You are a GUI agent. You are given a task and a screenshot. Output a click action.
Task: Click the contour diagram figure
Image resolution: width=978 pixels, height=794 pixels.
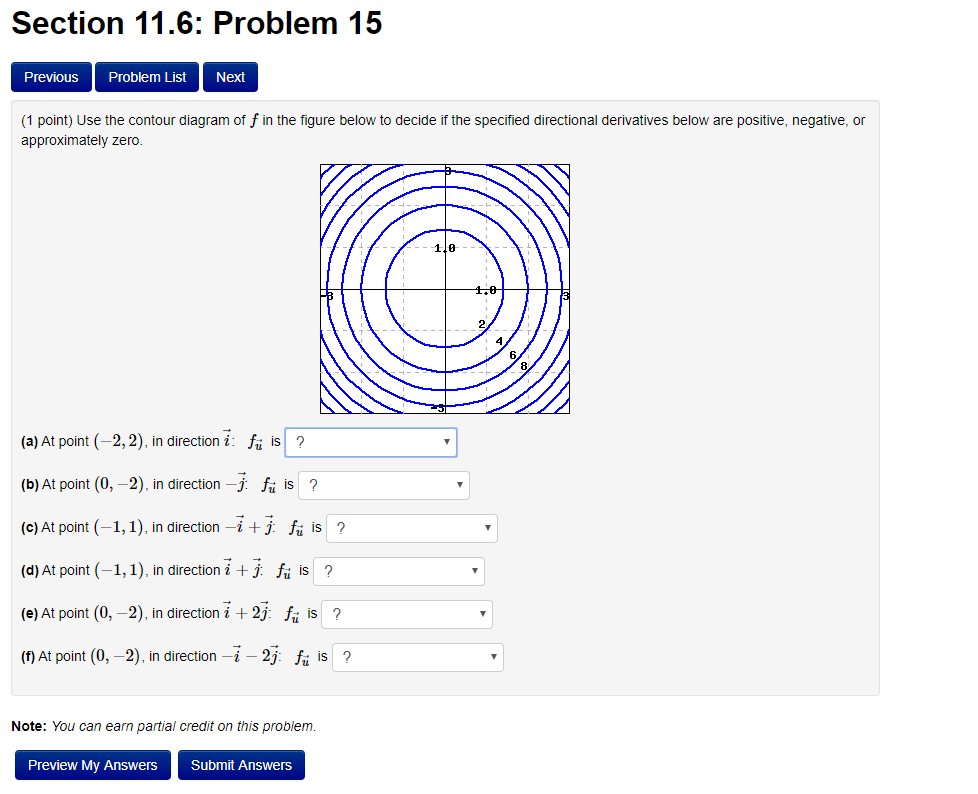pyautogui.click(x=444, y=289)
